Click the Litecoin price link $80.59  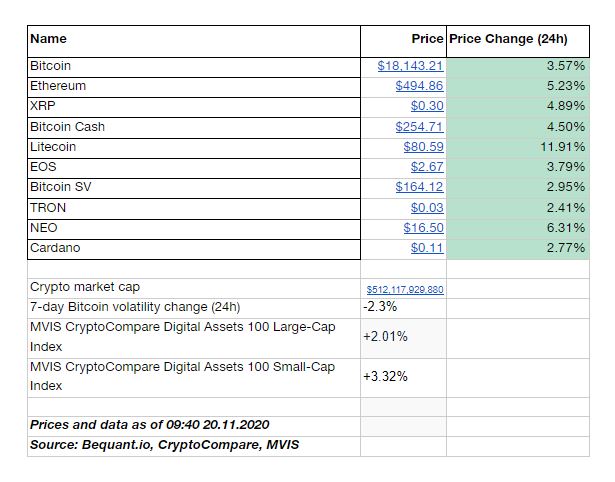tap(424, 147)
